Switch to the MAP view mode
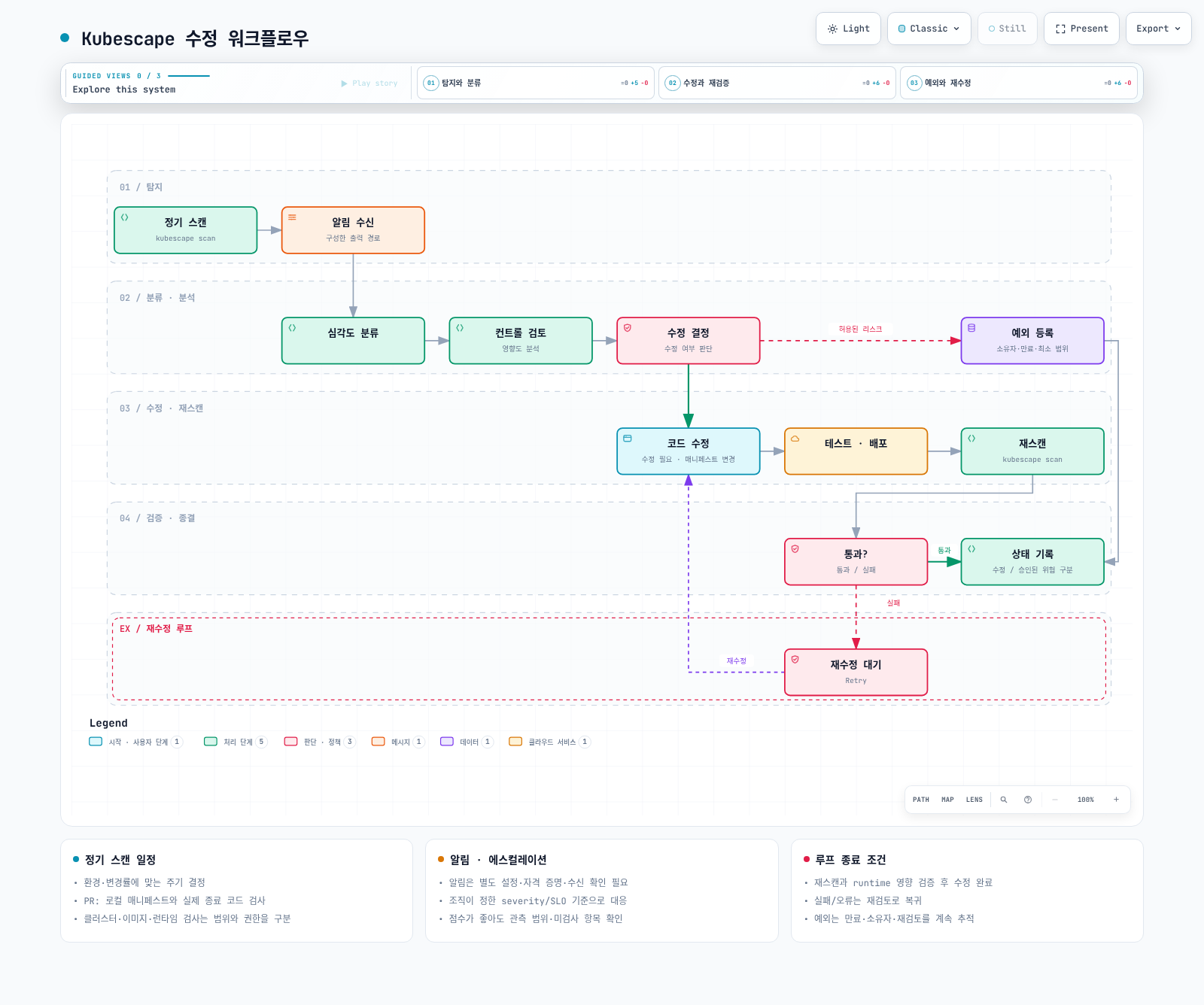This screenshot has width=1204, height=1005. (x=947, y=800)
